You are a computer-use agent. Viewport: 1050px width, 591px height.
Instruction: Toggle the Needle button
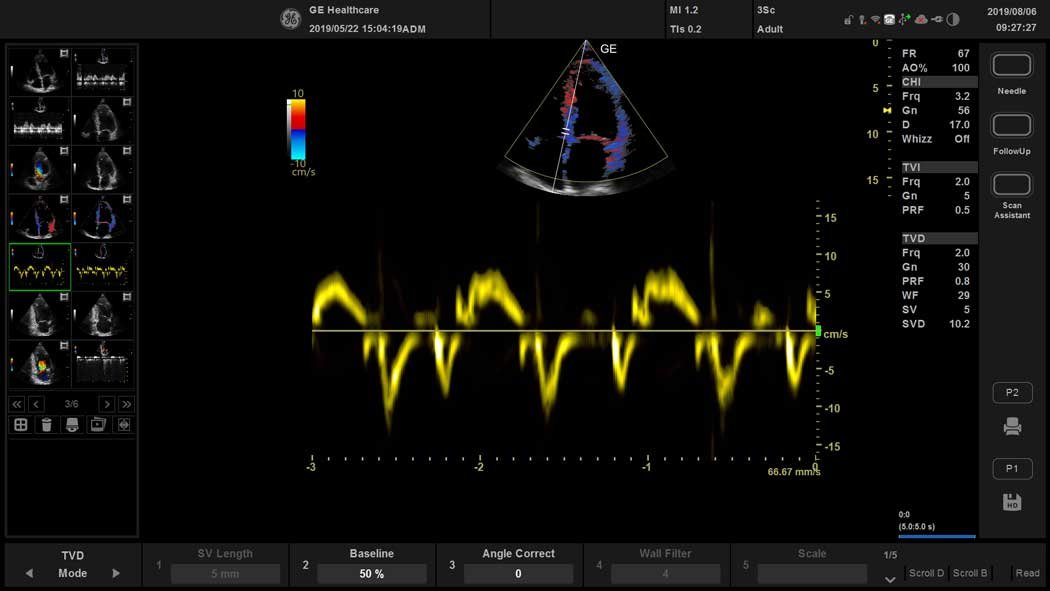pos(1012,66)
